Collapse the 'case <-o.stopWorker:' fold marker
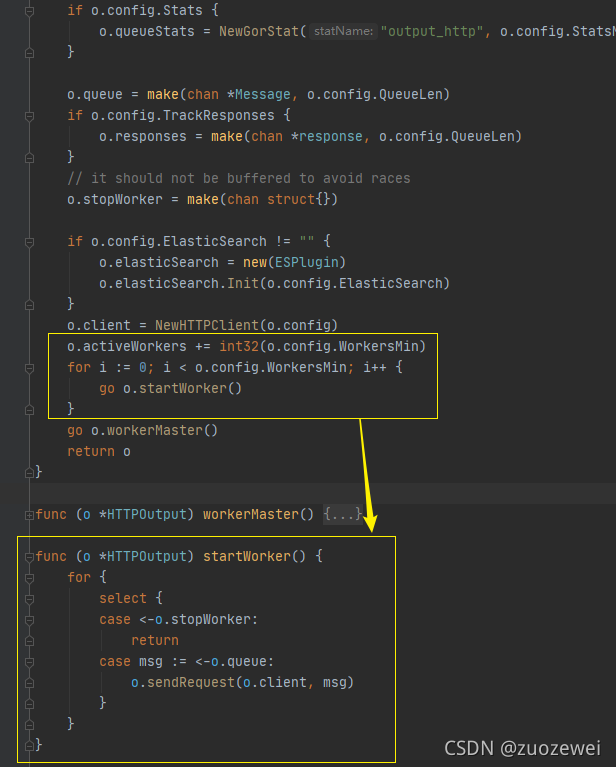The image size is (616, 767). [29, 620]
